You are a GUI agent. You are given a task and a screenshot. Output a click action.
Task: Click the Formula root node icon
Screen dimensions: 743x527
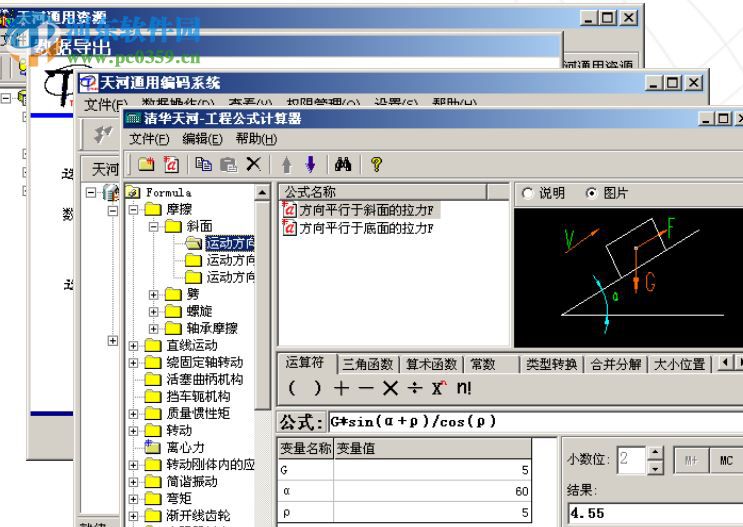[x=133, y=192]
